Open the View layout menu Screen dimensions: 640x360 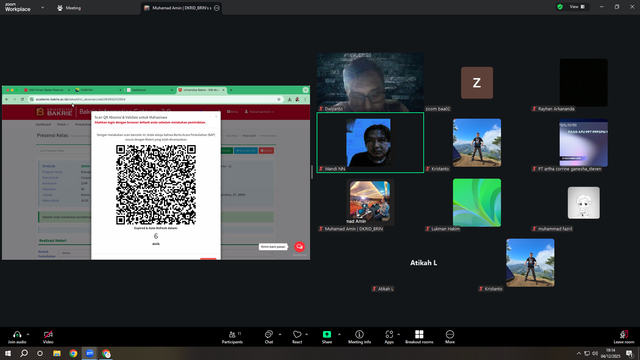pyautogui.click(x=577, y=7)
